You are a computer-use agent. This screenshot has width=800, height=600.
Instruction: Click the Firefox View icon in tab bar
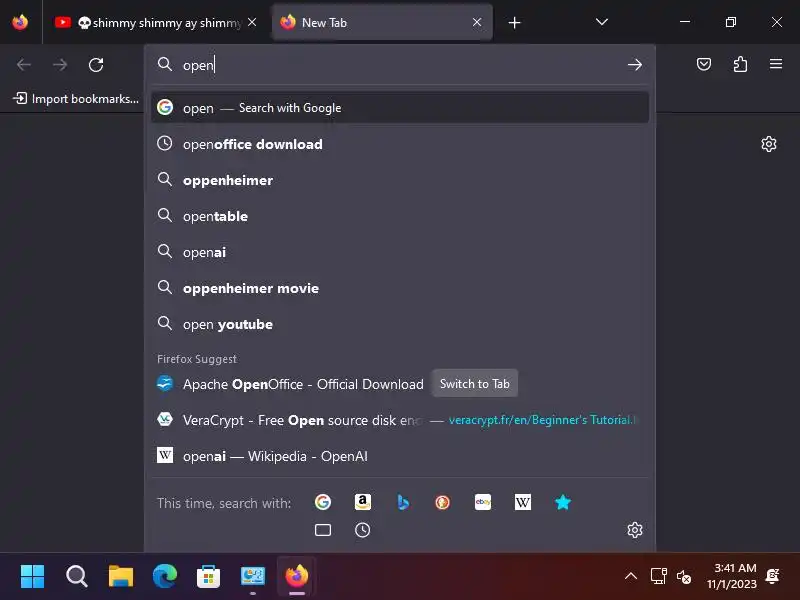[20, 22]
